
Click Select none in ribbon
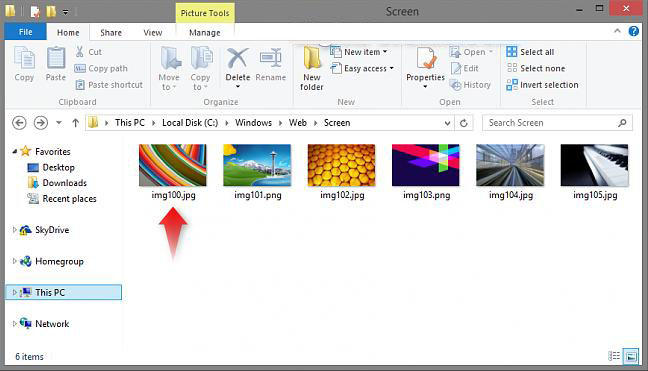coord(536,68)
